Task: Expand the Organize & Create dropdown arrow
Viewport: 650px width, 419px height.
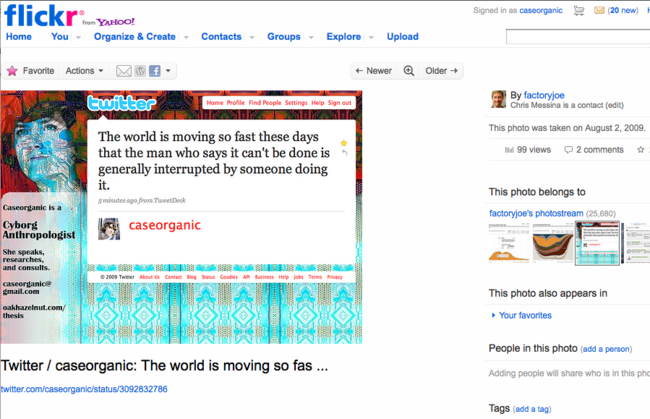Action: [186, 37]
